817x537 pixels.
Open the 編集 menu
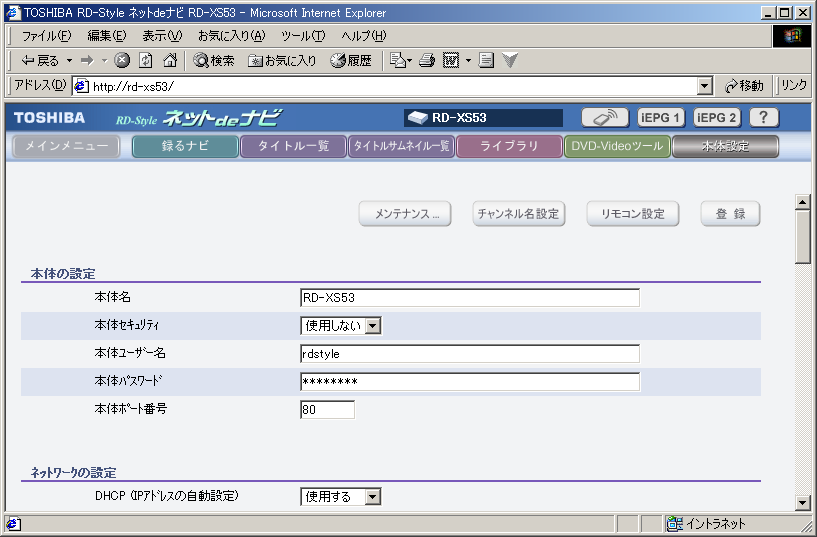point(107,36)
